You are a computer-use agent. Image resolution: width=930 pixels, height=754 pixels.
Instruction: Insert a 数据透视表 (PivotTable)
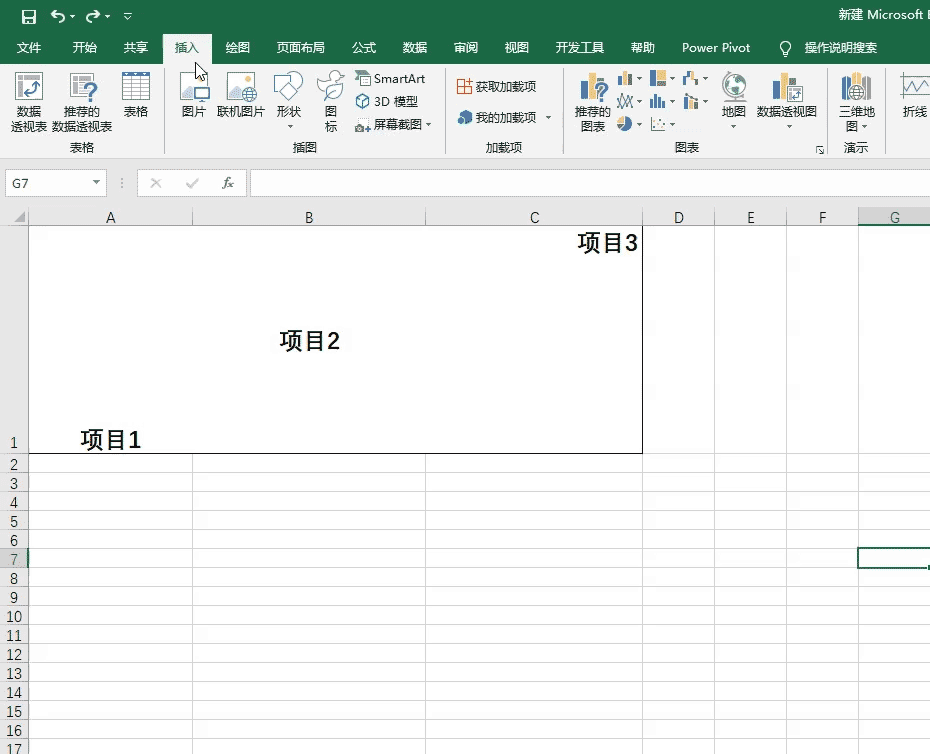(28, 101)
